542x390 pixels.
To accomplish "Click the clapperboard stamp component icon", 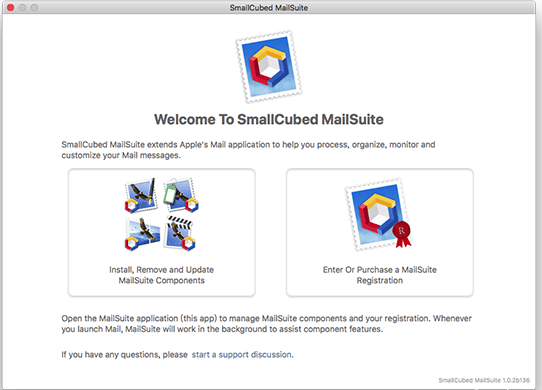I will 180,233.
